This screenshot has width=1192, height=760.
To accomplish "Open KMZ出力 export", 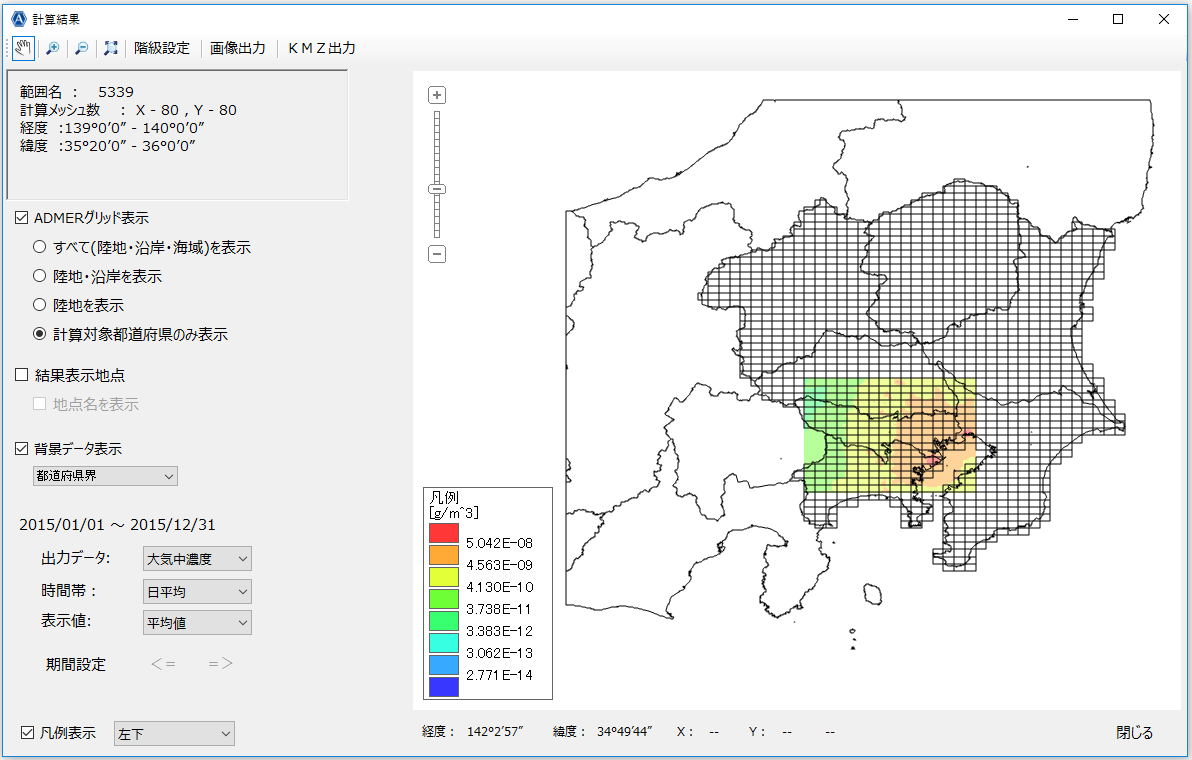I will coord(322,48).
